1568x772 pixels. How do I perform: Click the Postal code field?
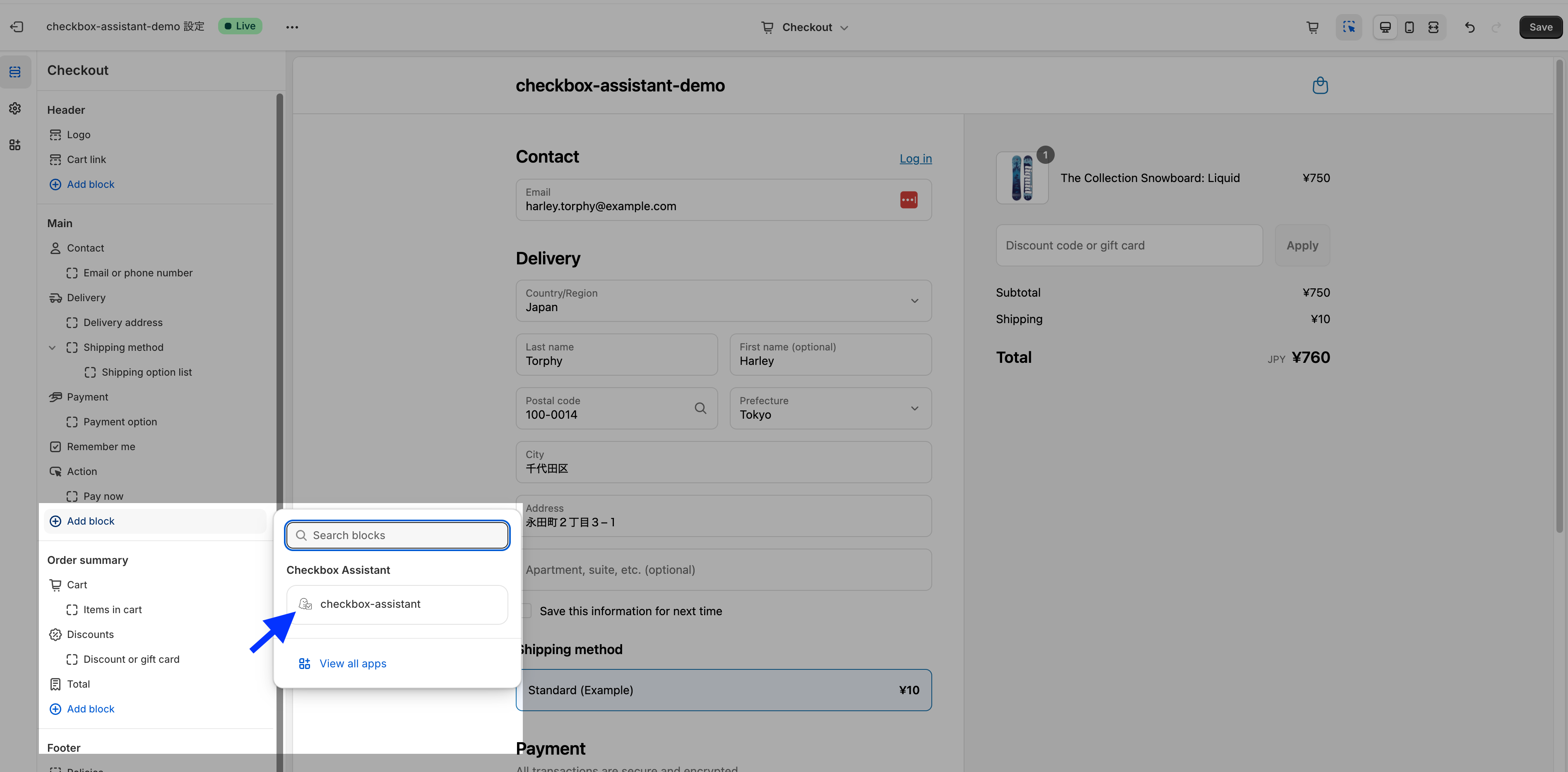coord(617,408)
